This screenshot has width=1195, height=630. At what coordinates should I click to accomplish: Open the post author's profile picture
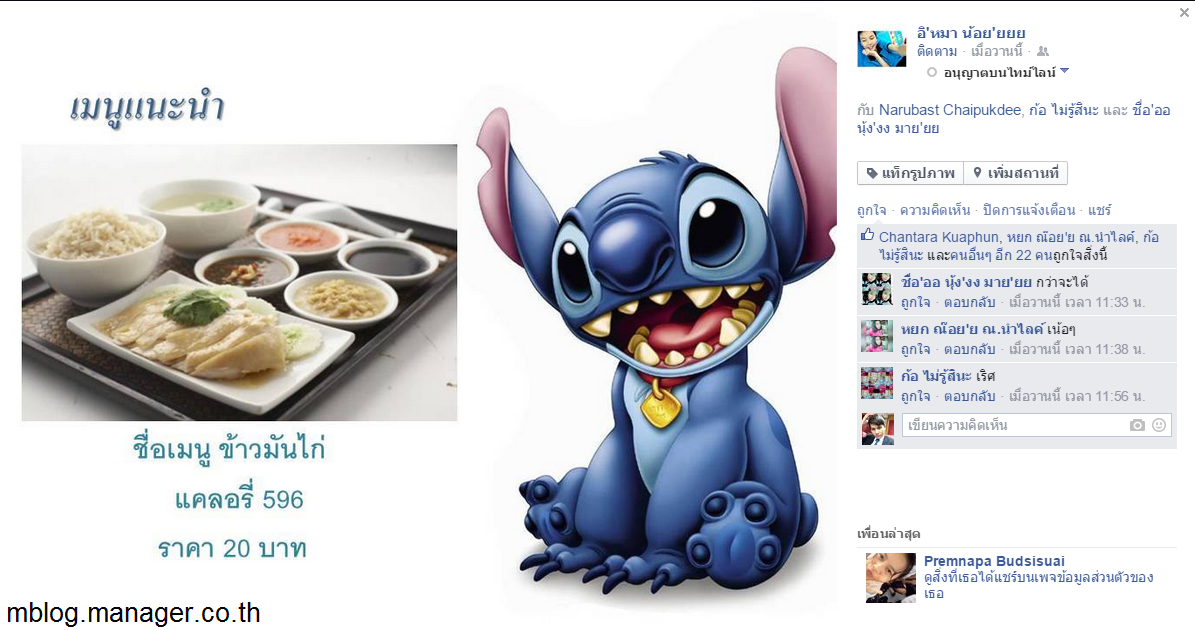coord(882,49)
